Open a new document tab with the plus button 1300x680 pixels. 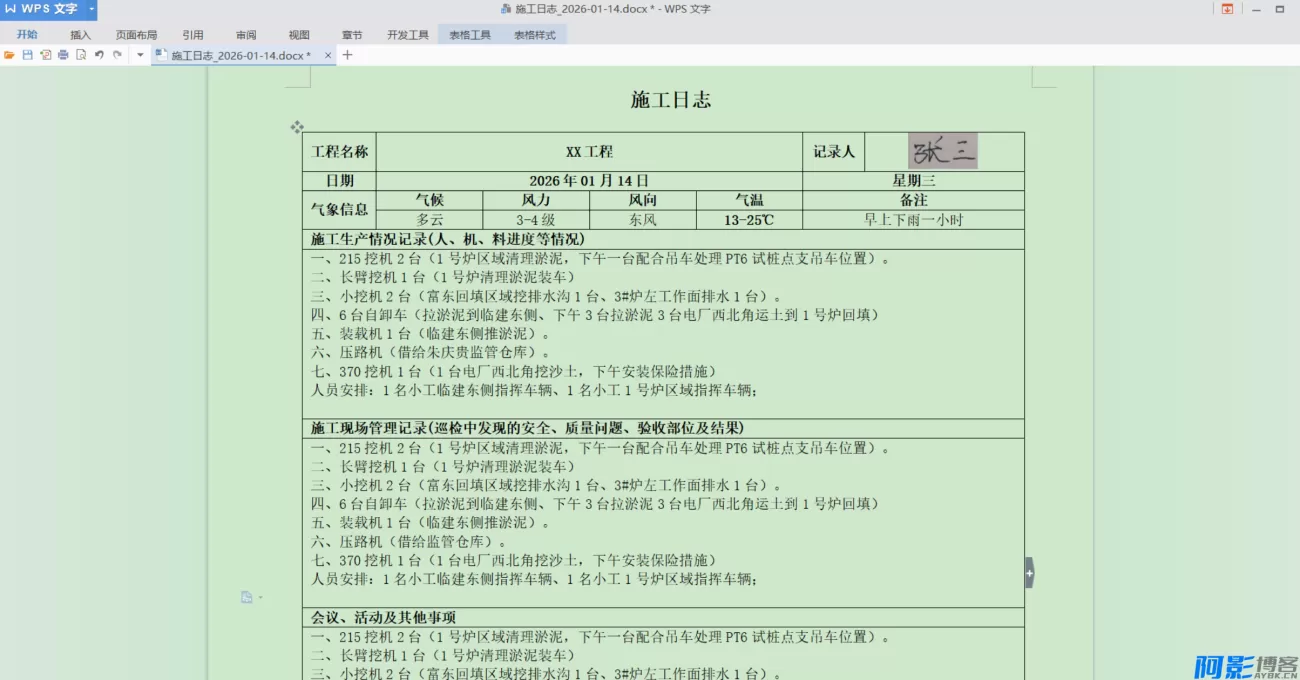(346, 55)
